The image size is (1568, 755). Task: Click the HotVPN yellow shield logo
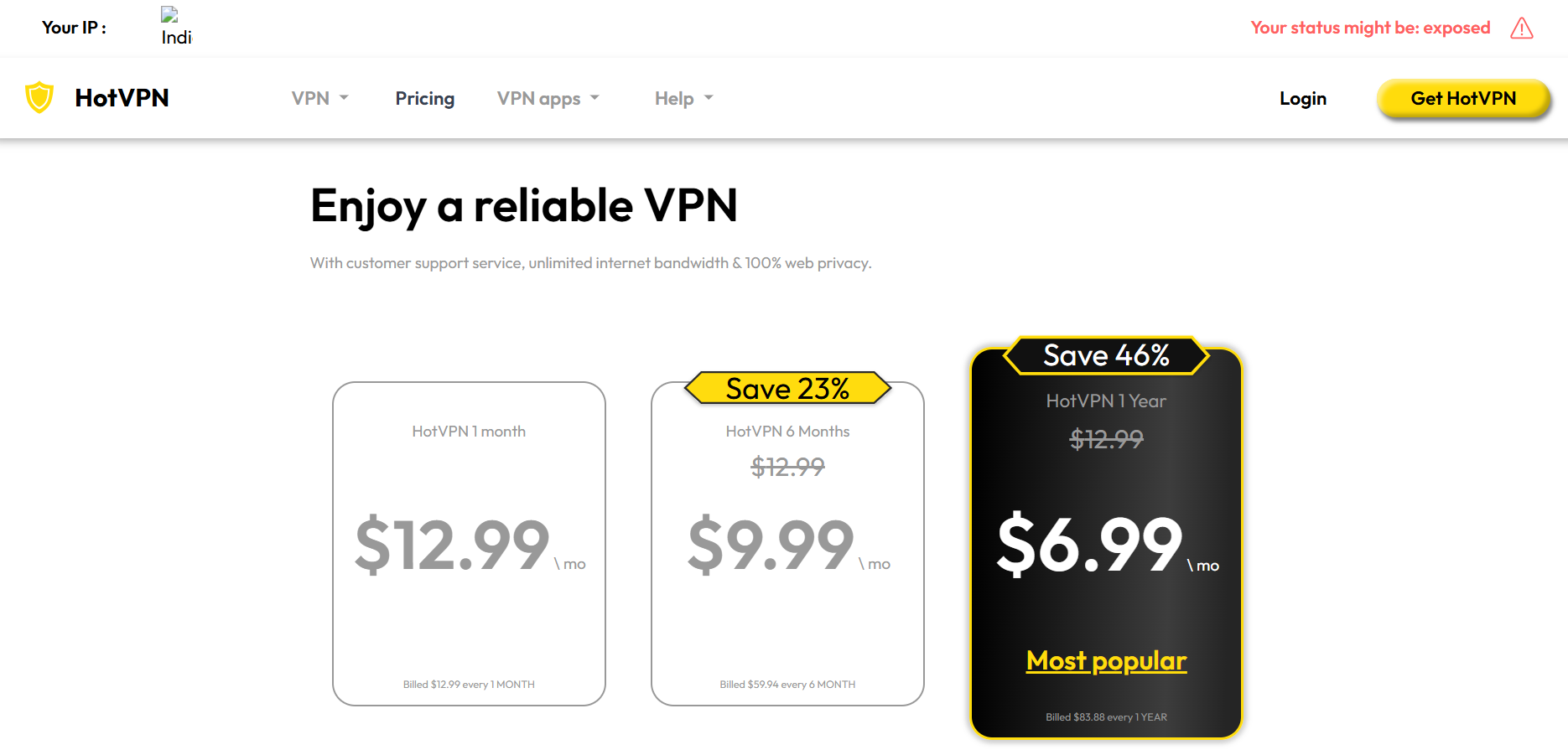[39, 97]
